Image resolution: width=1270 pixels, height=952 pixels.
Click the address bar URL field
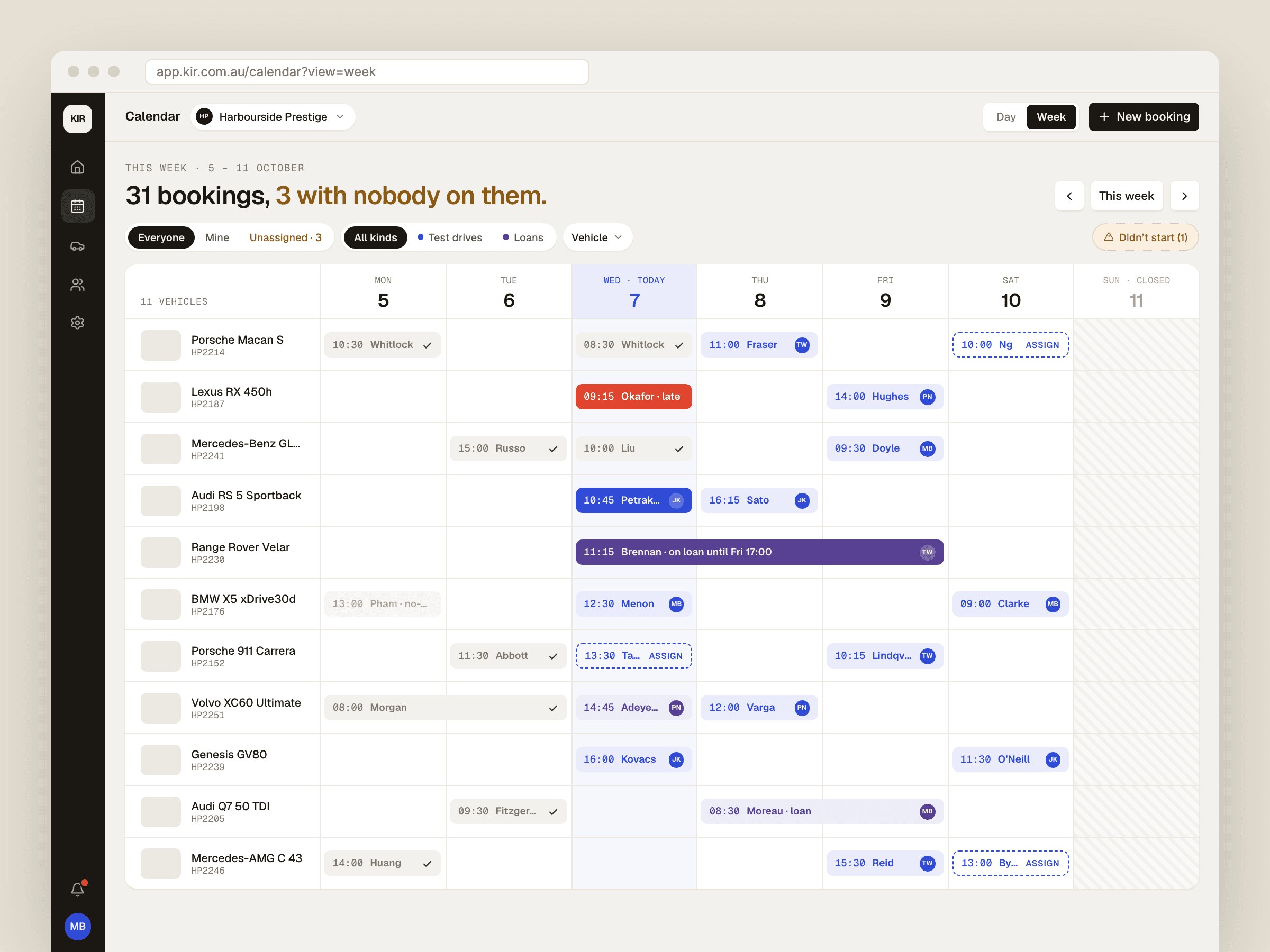[x=367, y=72]
